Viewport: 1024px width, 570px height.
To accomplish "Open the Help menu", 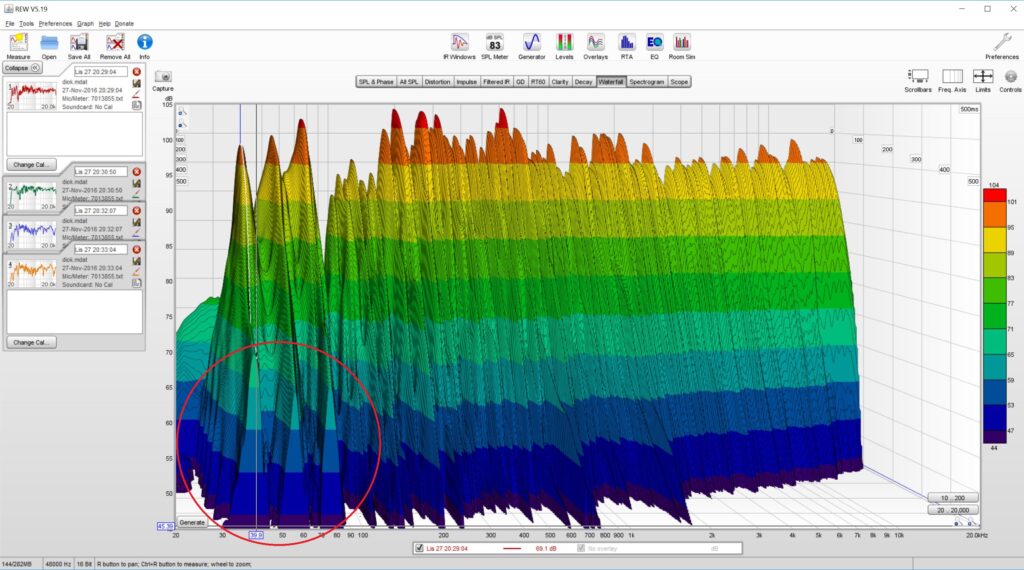I will [104, 24].
